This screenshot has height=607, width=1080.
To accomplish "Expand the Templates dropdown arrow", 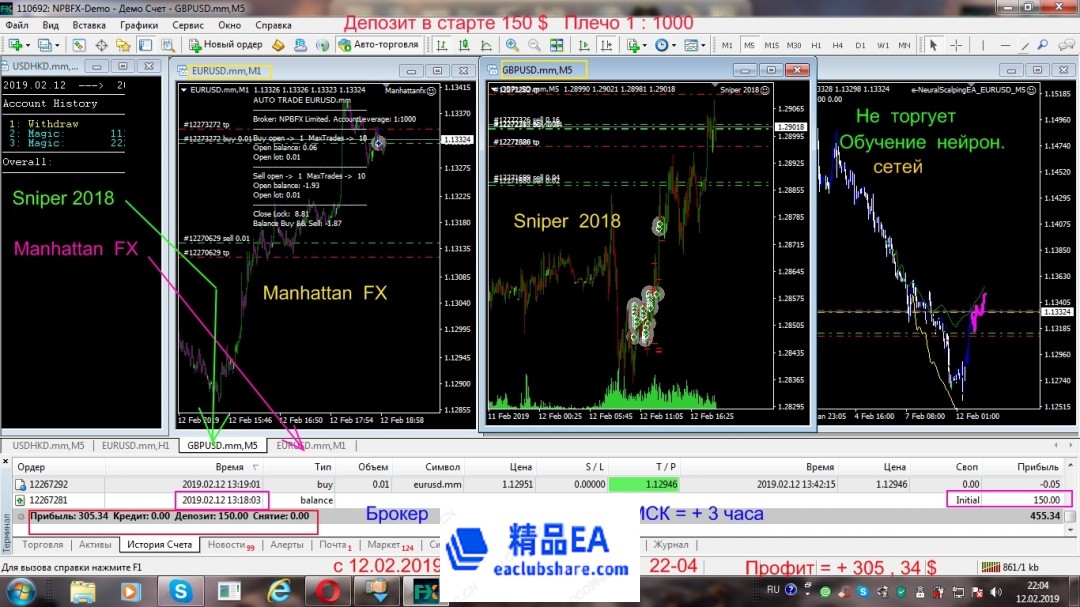I will (703, 45).
